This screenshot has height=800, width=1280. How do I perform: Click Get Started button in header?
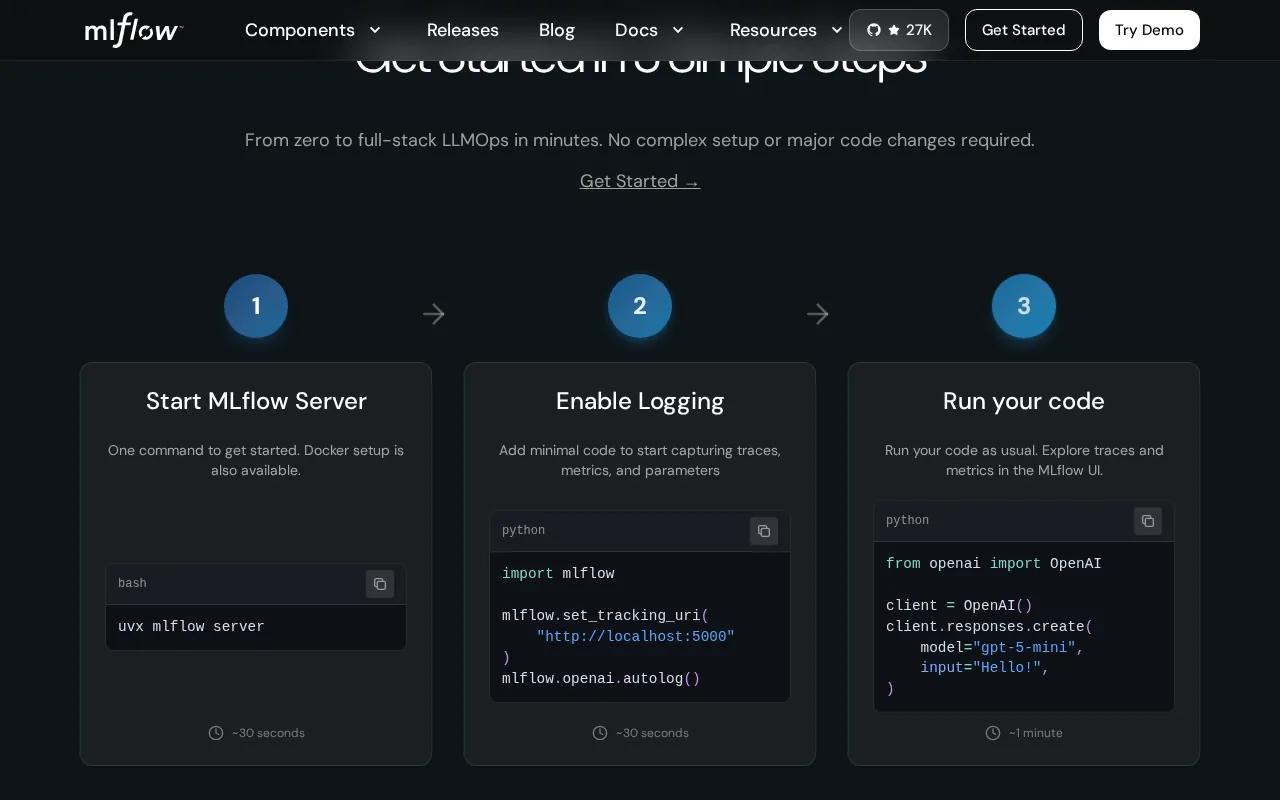click(x=1024, y=30)
